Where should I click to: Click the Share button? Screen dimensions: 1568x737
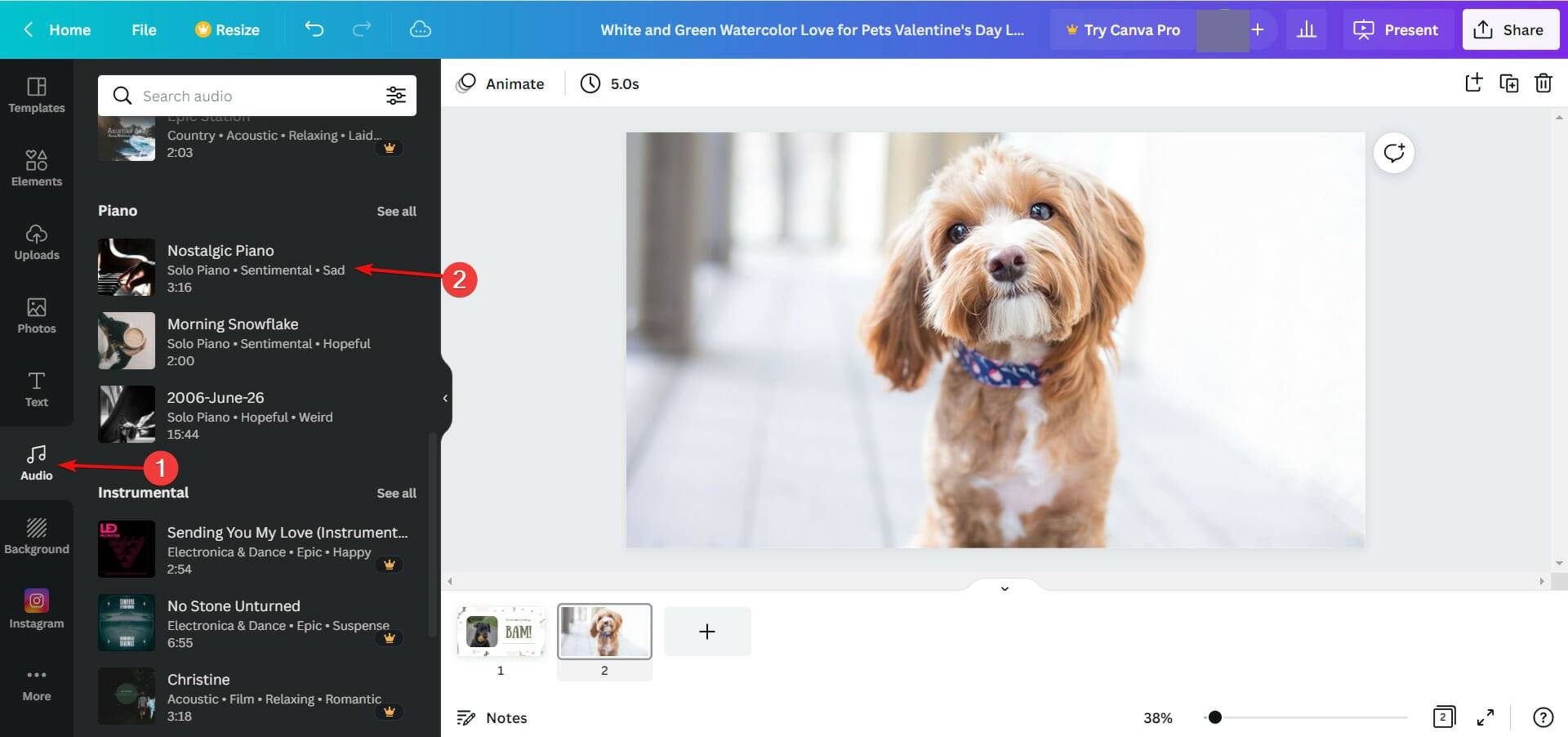pos(1510,29)
